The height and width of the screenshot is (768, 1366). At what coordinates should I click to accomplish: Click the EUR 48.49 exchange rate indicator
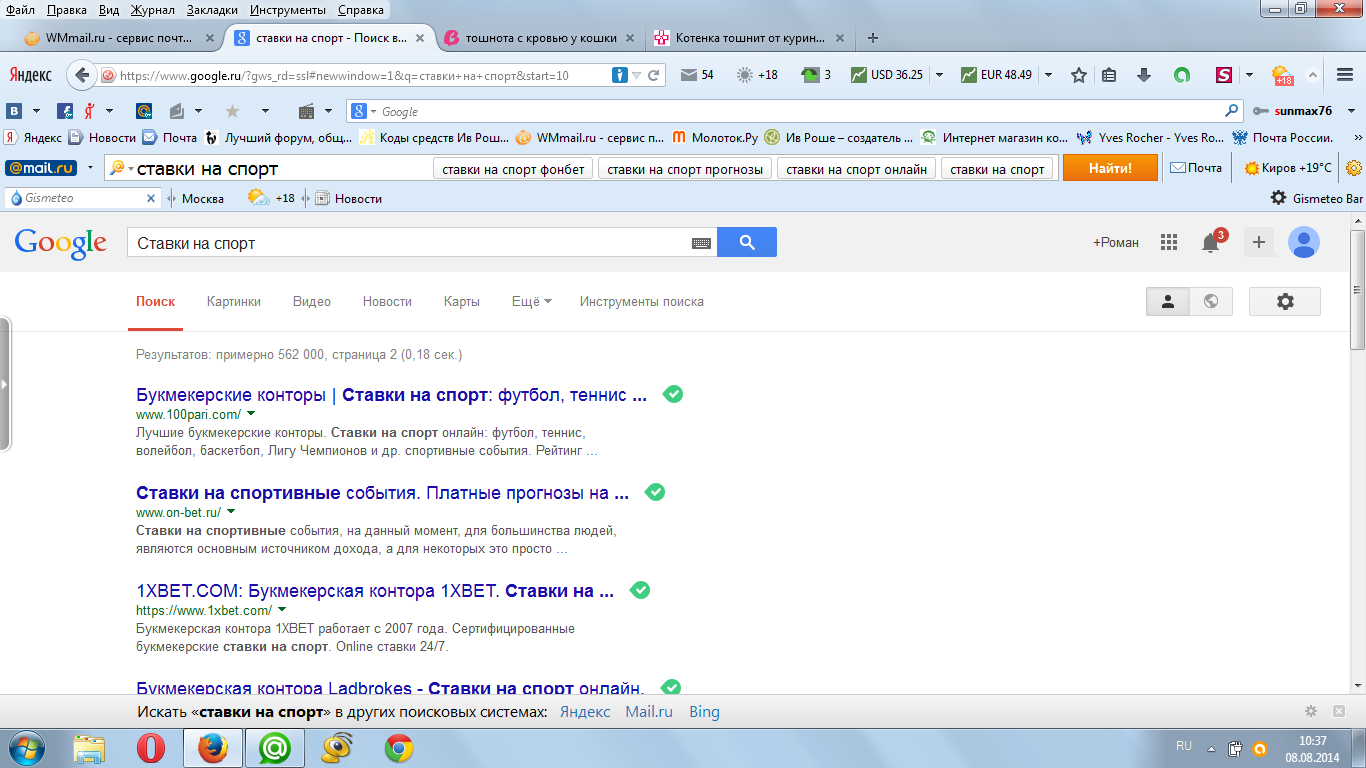(x=996, y=75)
